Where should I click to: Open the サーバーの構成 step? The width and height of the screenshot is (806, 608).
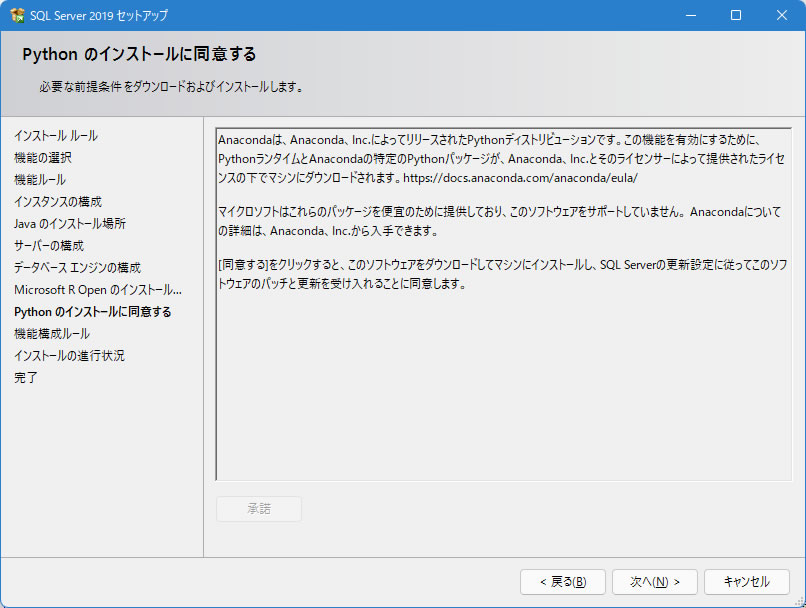49,246
